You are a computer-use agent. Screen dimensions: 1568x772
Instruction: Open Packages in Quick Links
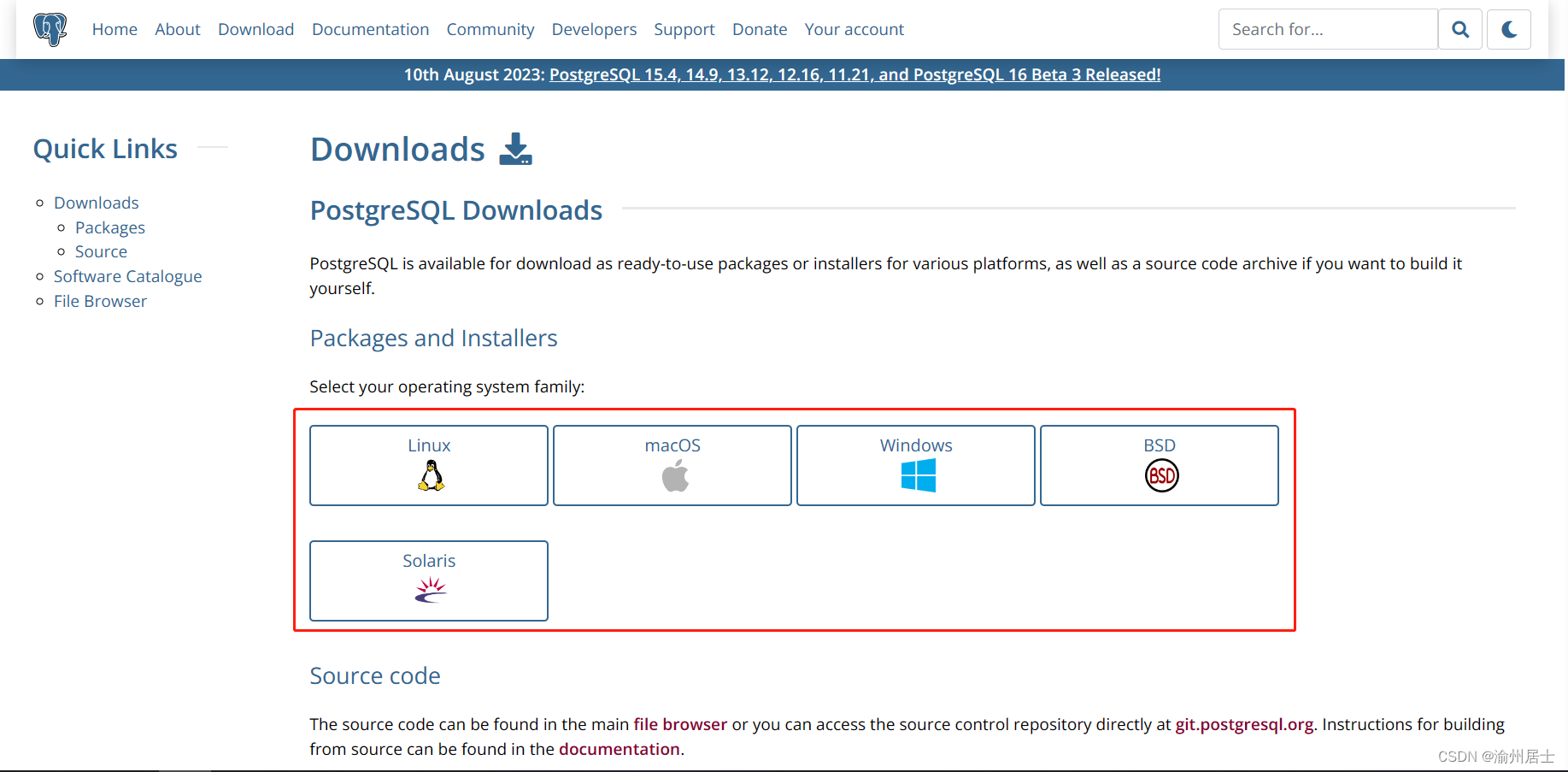tap(110, 227)
